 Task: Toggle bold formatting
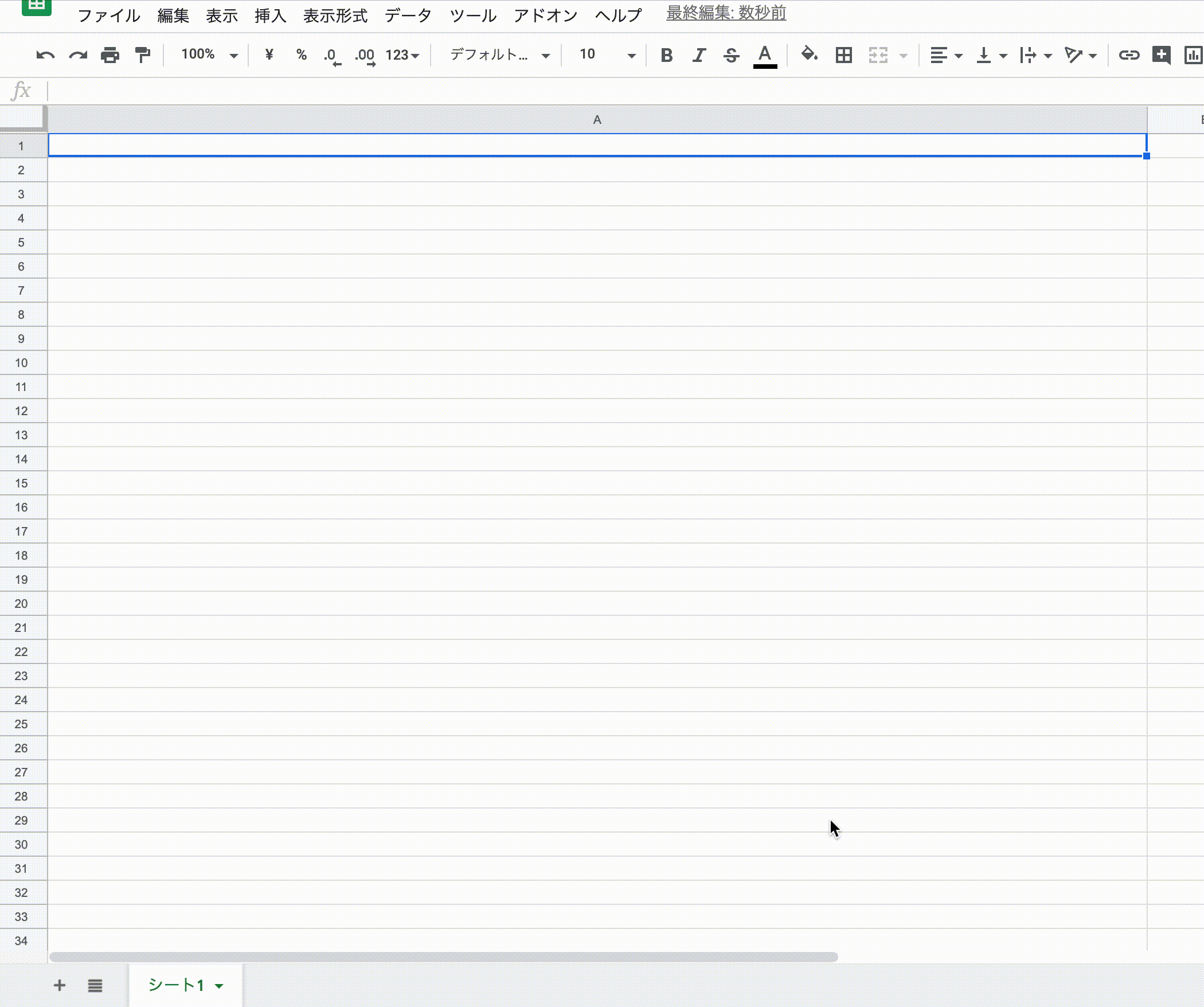coord(667,55)
